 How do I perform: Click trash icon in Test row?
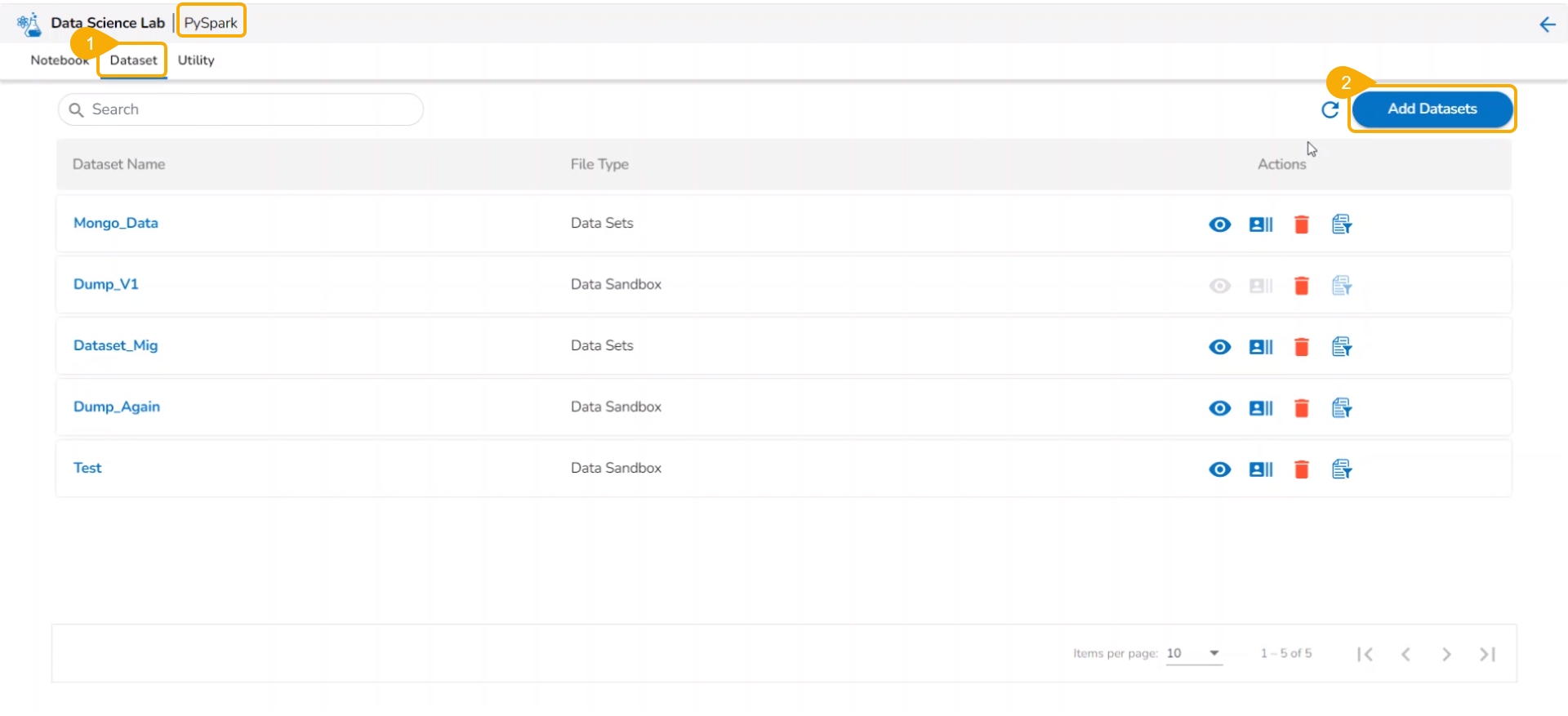[1302, 469]
